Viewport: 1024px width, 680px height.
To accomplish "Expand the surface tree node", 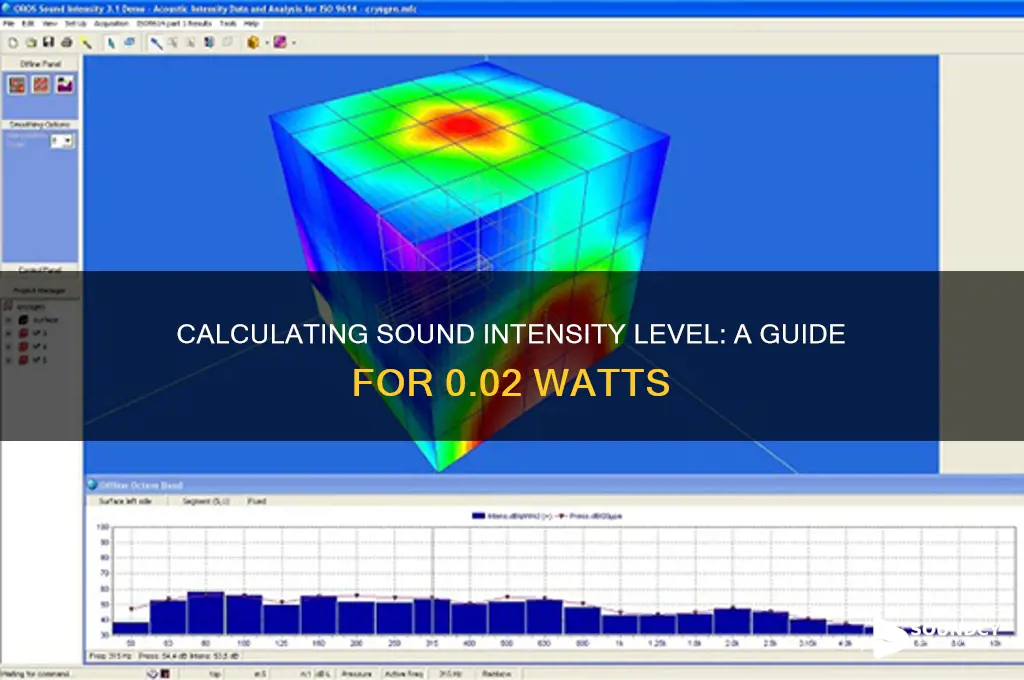I will coord(8,320).
